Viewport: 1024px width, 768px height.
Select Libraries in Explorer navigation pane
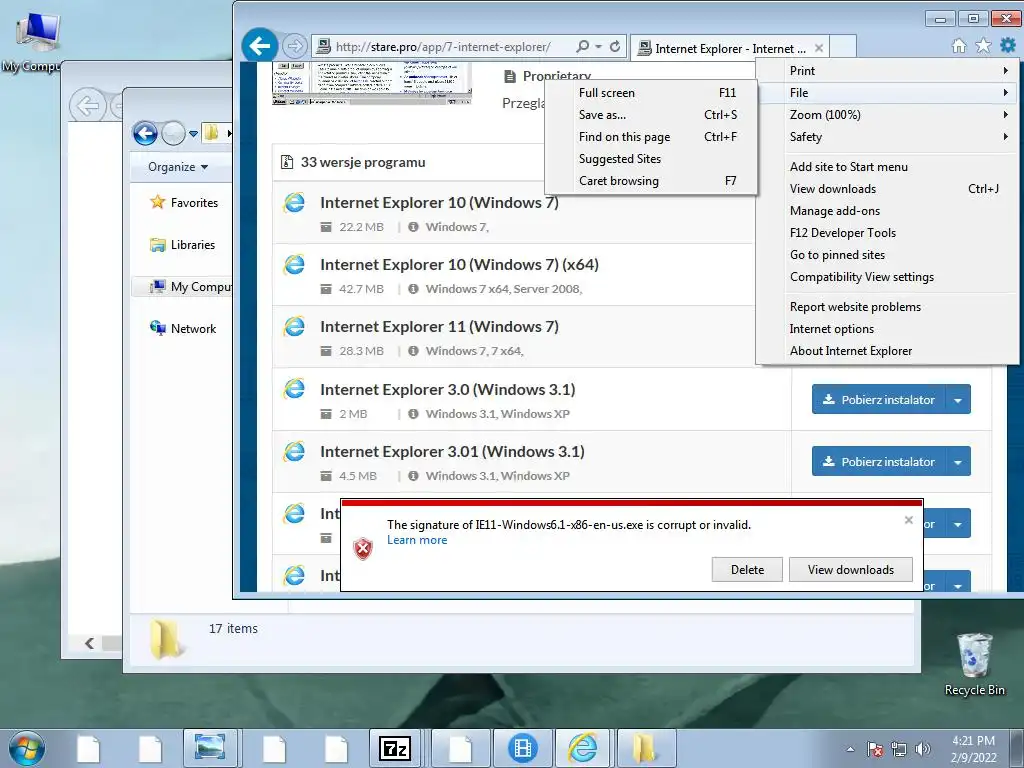click(x=183, y=245)
